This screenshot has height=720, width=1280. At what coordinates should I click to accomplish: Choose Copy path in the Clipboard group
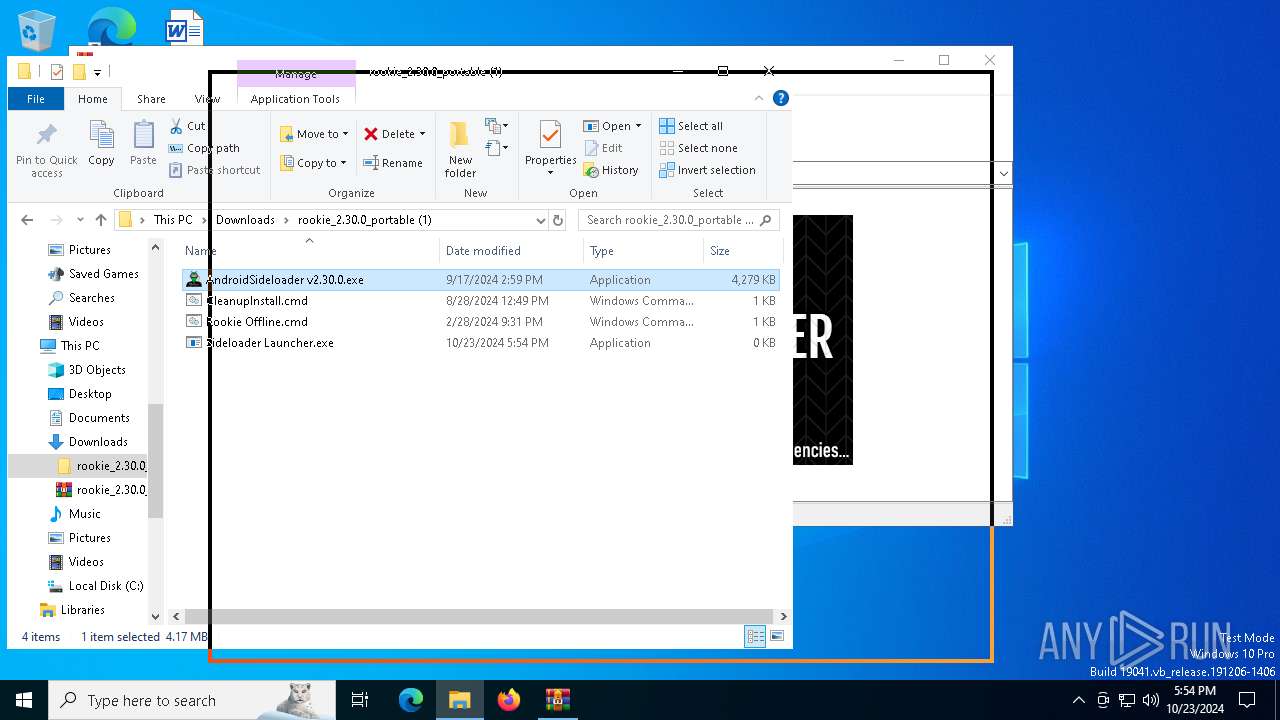(x=205, y=148)
